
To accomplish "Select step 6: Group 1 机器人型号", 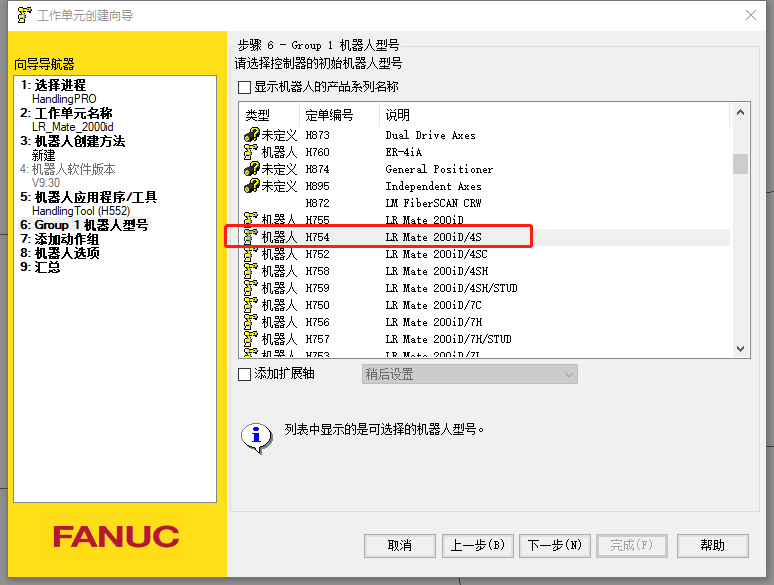I will 84,225.
